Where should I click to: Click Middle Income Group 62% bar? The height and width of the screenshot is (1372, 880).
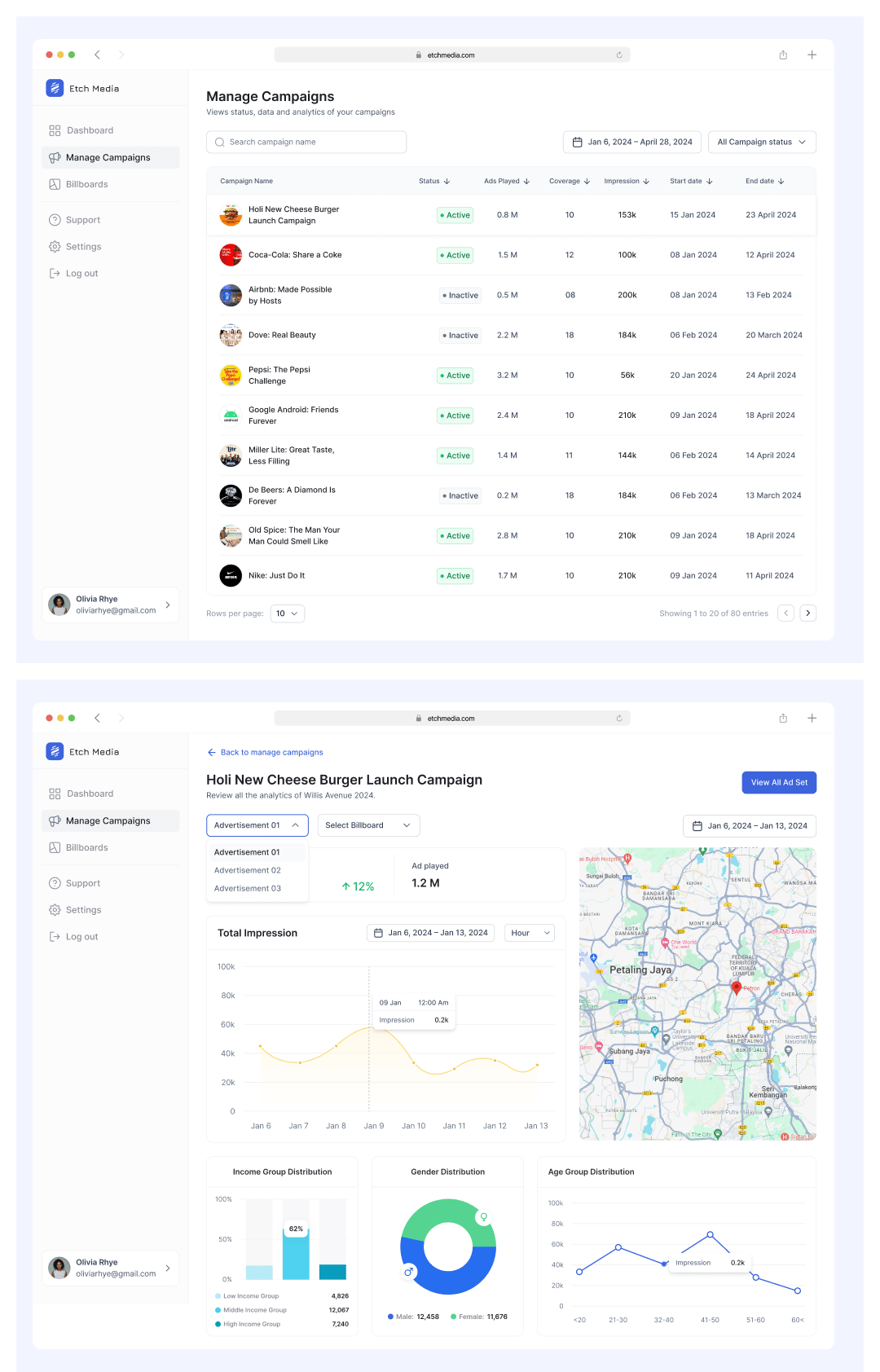click(x=296, y=1253)
